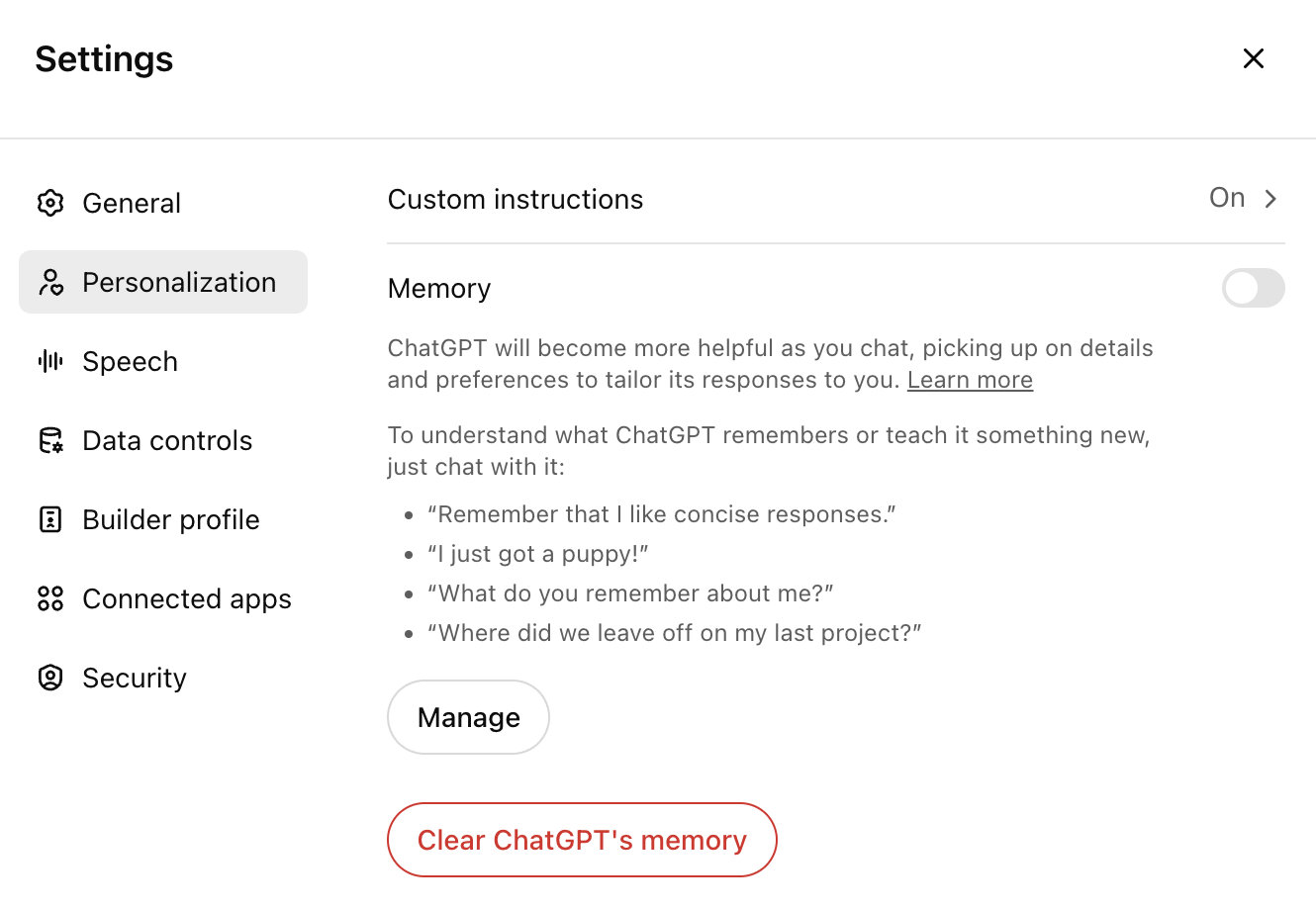This screenshot has width=1316, height=910.
Task: Click the On status for Custom instructions
Action: 1226,198
